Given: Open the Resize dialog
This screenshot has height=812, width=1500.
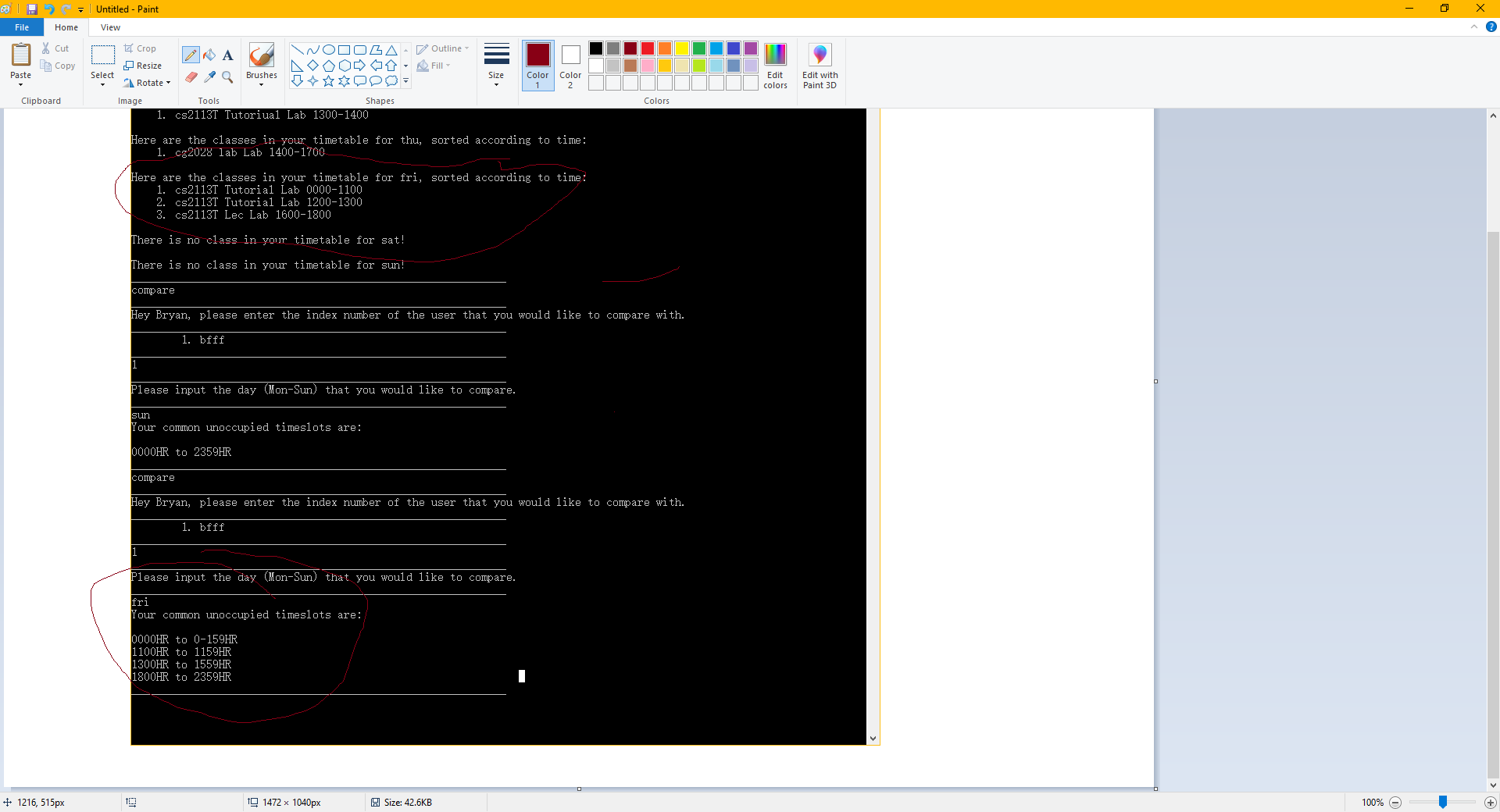Looking at the screenshot, I should 143,66.
